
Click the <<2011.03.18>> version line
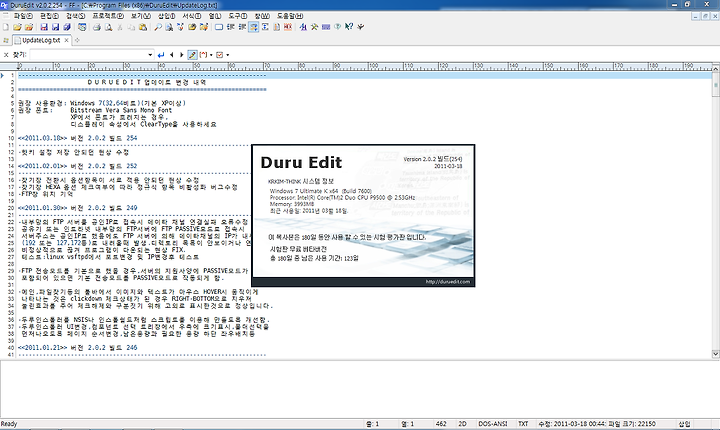78,138
